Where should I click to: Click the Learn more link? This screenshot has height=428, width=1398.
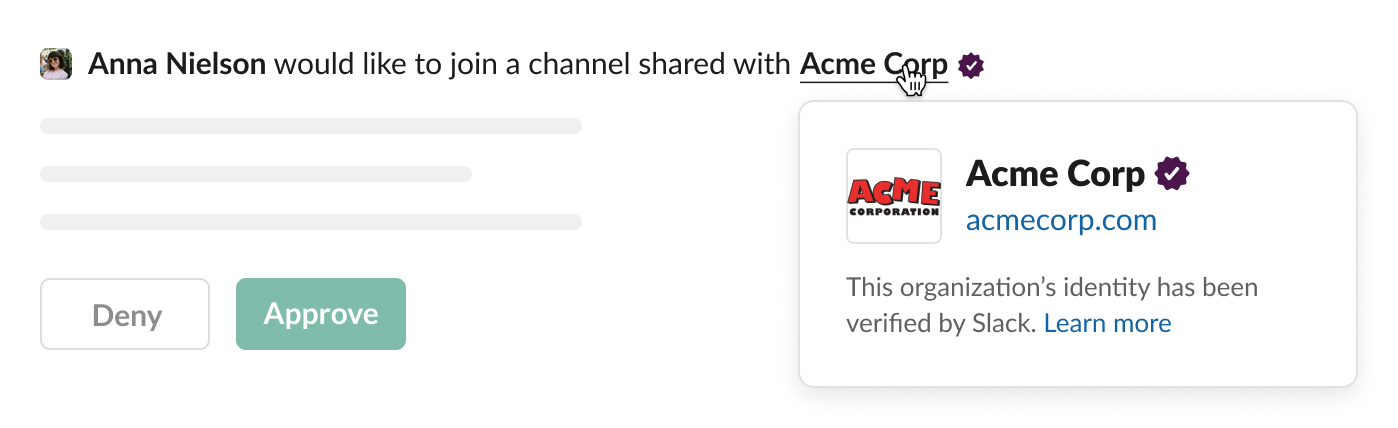tap(1107, 323)
